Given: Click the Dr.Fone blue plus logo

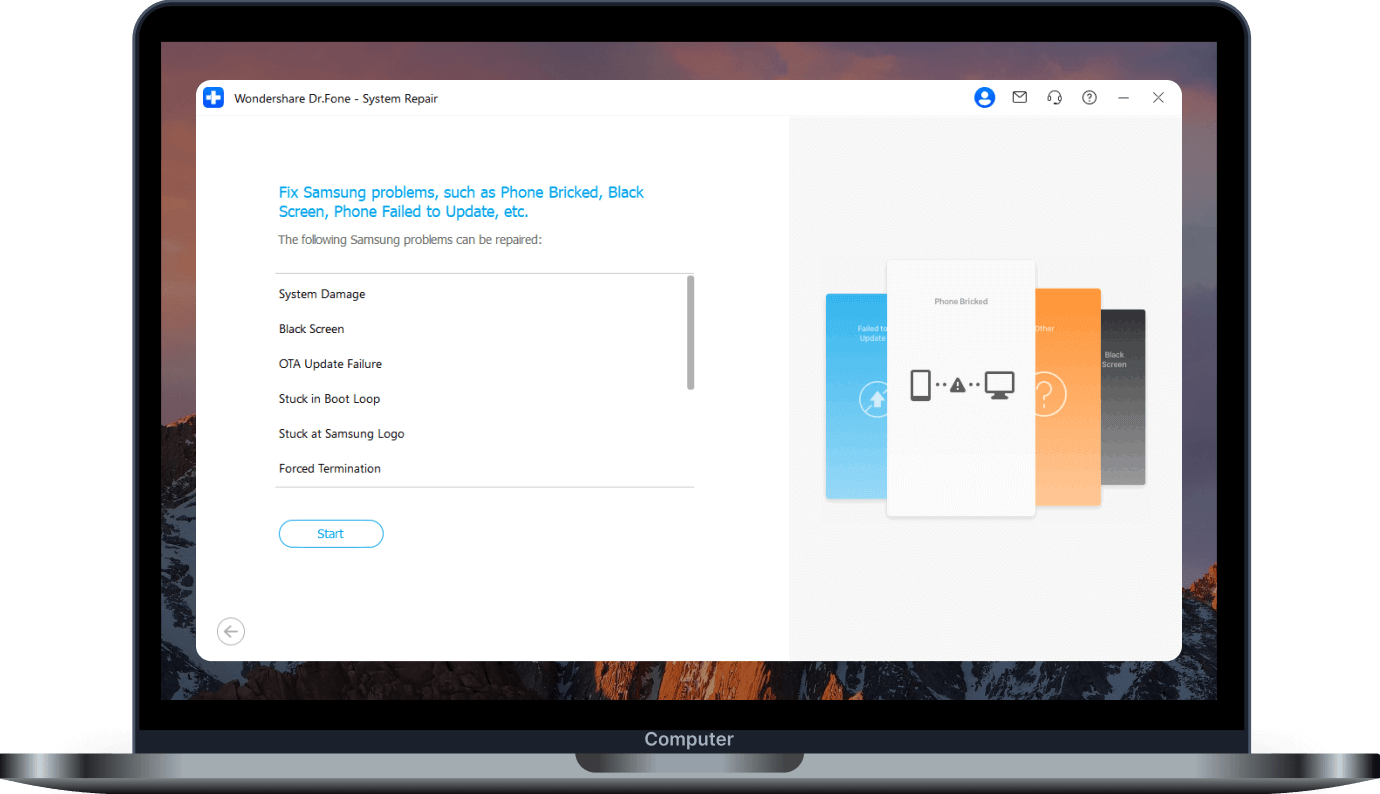Looking at the screenshot, I should pos(213,98).
